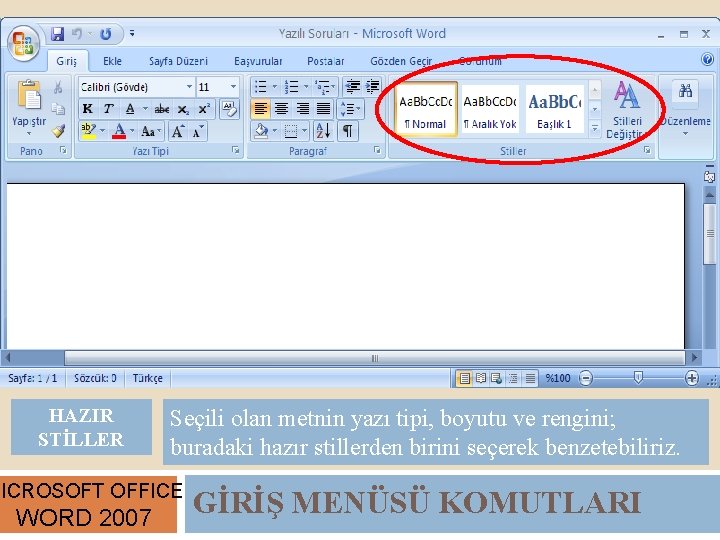Customize the Quick Access Toolbar
The height and width of the screenshot is (540, 720).
(x=132, y=33)
